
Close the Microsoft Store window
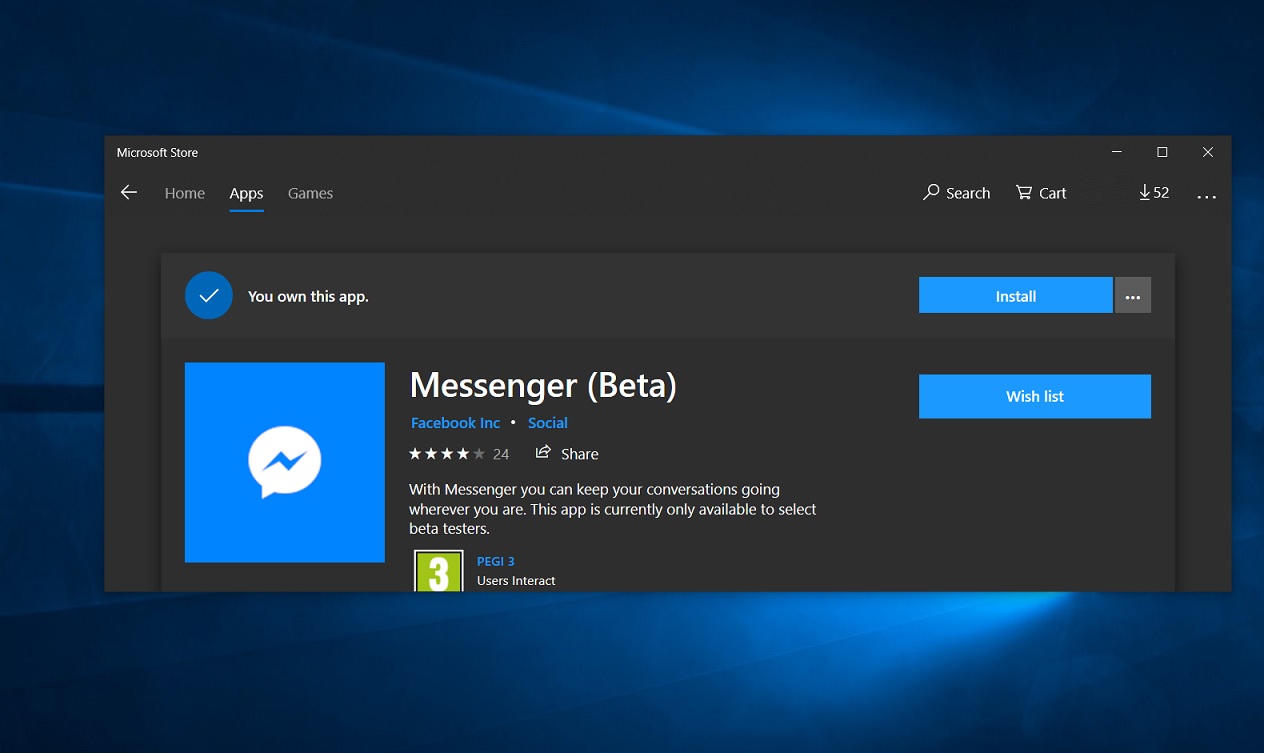click(1208, 152)
